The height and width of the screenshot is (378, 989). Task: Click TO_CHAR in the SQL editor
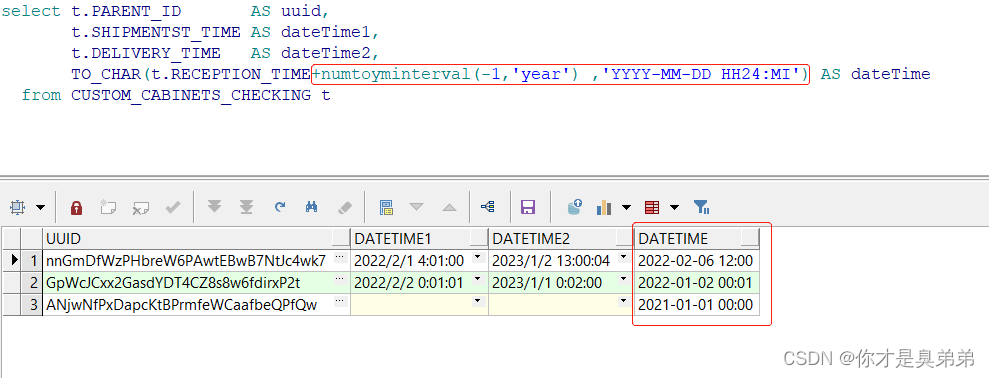tap(106, 74)
